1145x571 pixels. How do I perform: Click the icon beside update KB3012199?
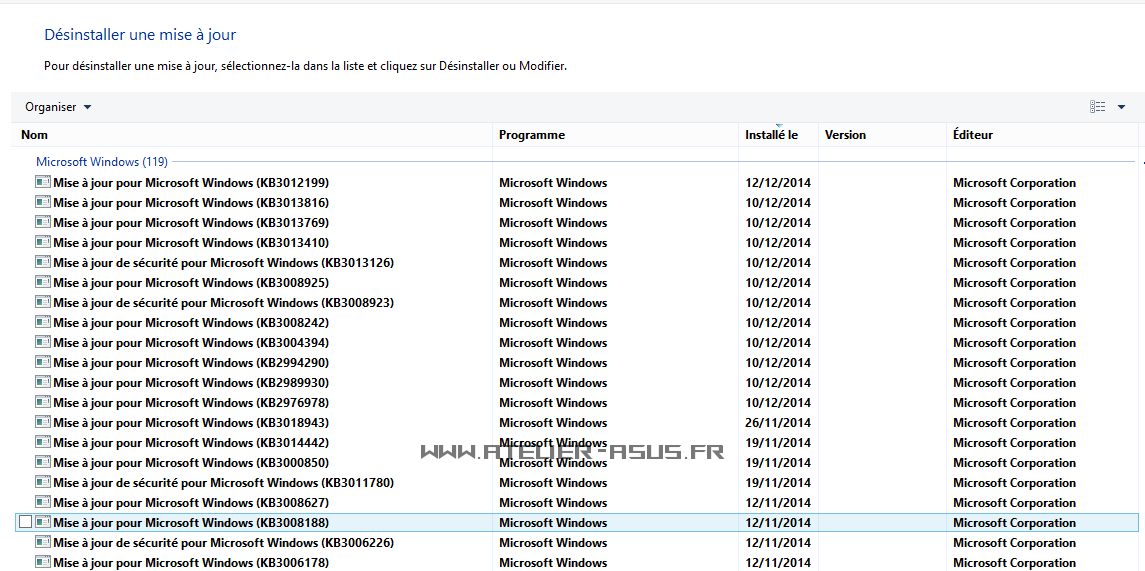pyautogui.click(x=43, y=182)
